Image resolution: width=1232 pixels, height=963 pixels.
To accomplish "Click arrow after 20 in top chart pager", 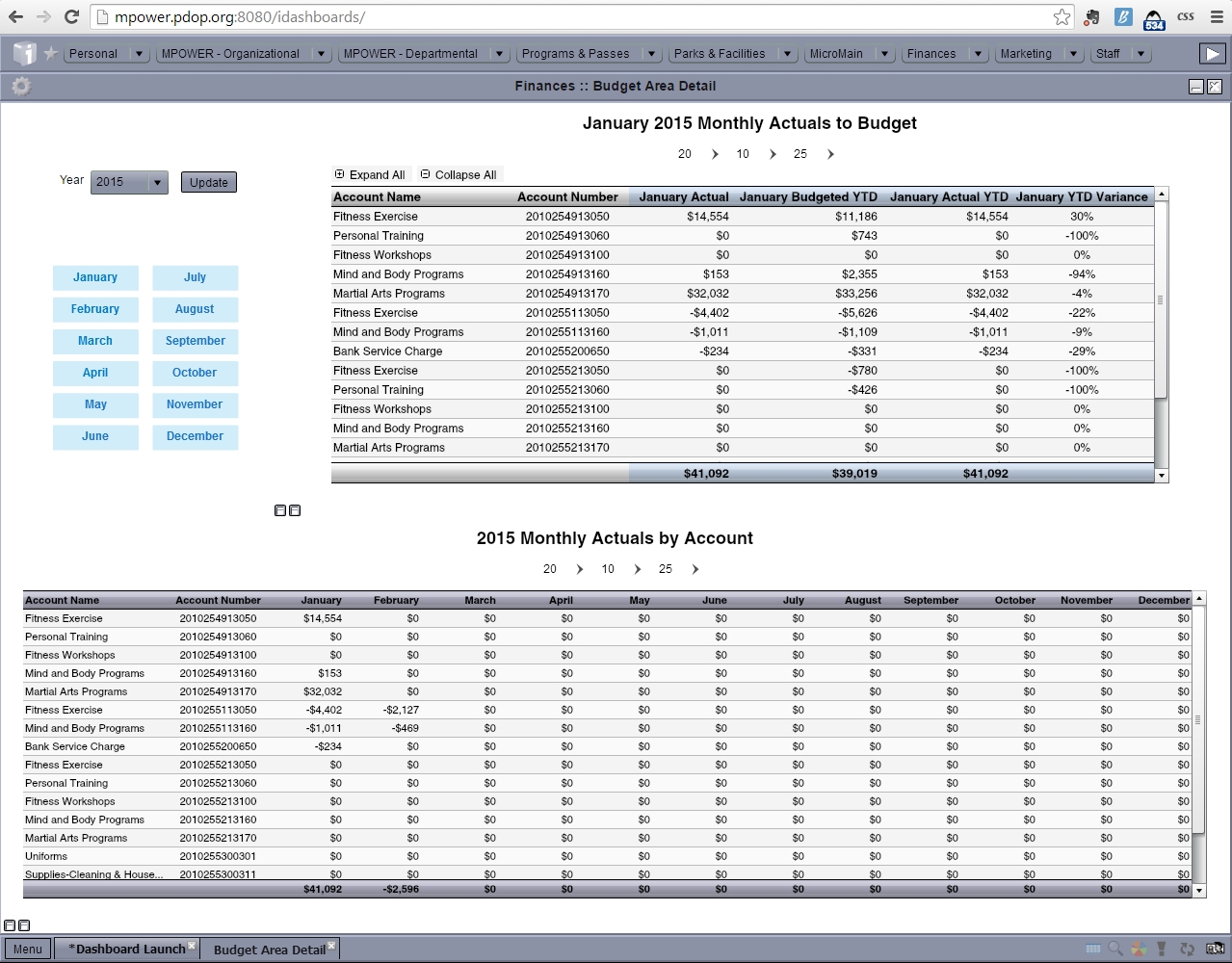I will click(x=715, y=154).
